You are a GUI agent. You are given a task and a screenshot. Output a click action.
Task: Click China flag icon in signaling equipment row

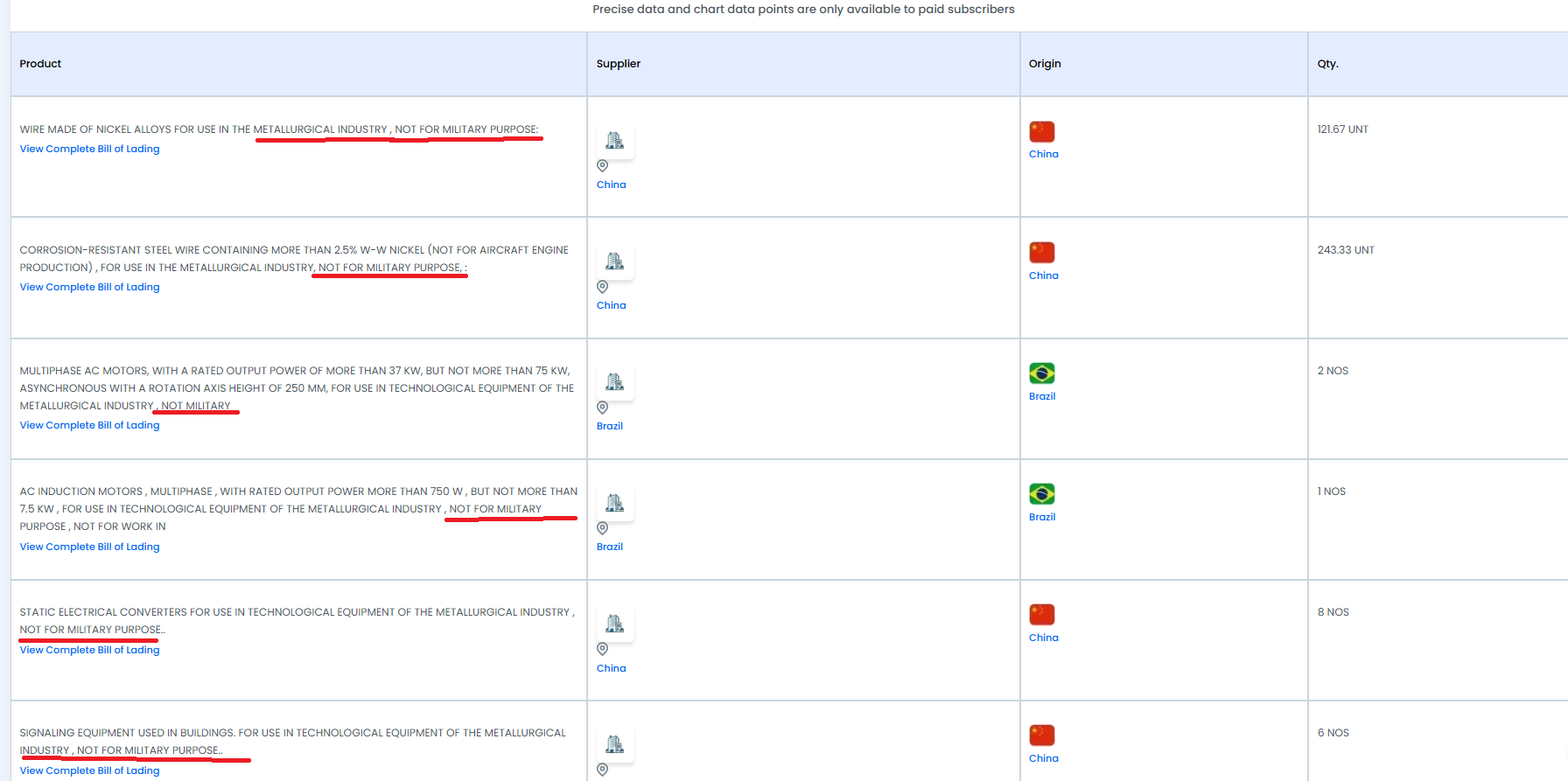(x=1042, y=736)
